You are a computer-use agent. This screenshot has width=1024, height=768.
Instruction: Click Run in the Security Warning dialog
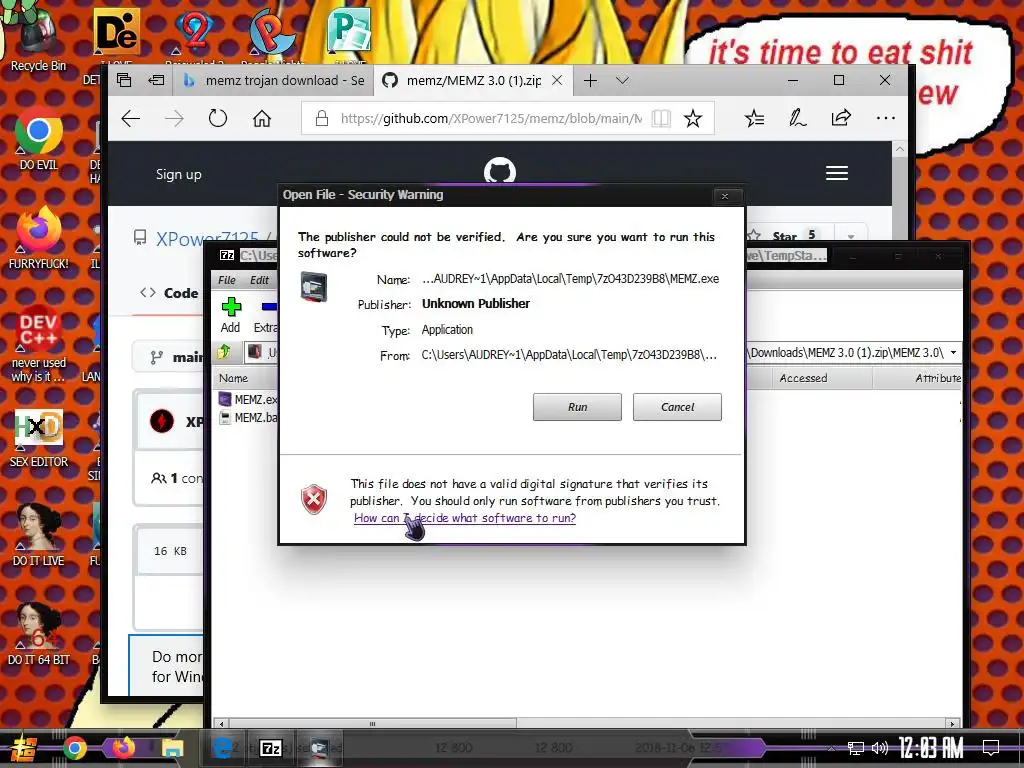tap(577, 407)
